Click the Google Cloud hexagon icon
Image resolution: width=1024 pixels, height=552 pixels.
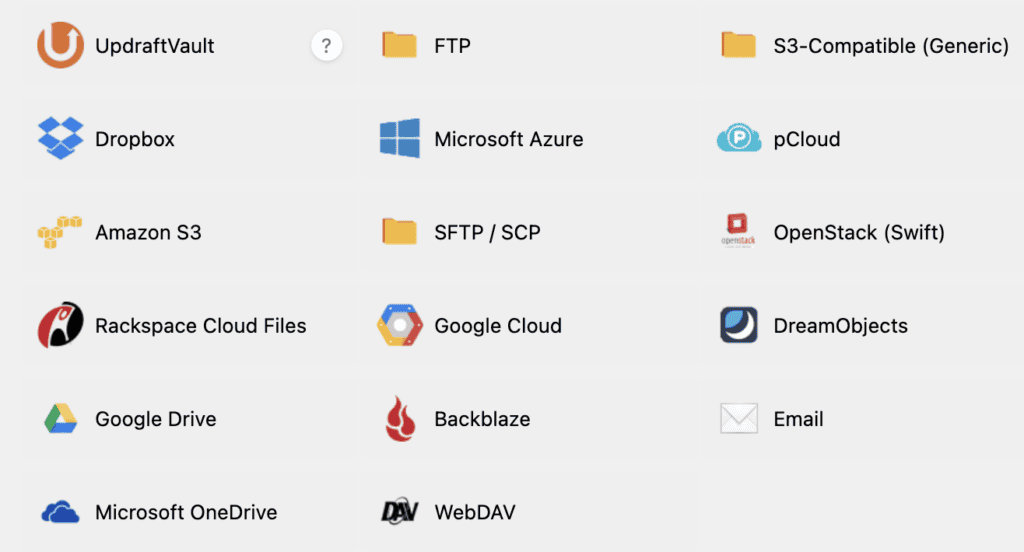point(400,325)
